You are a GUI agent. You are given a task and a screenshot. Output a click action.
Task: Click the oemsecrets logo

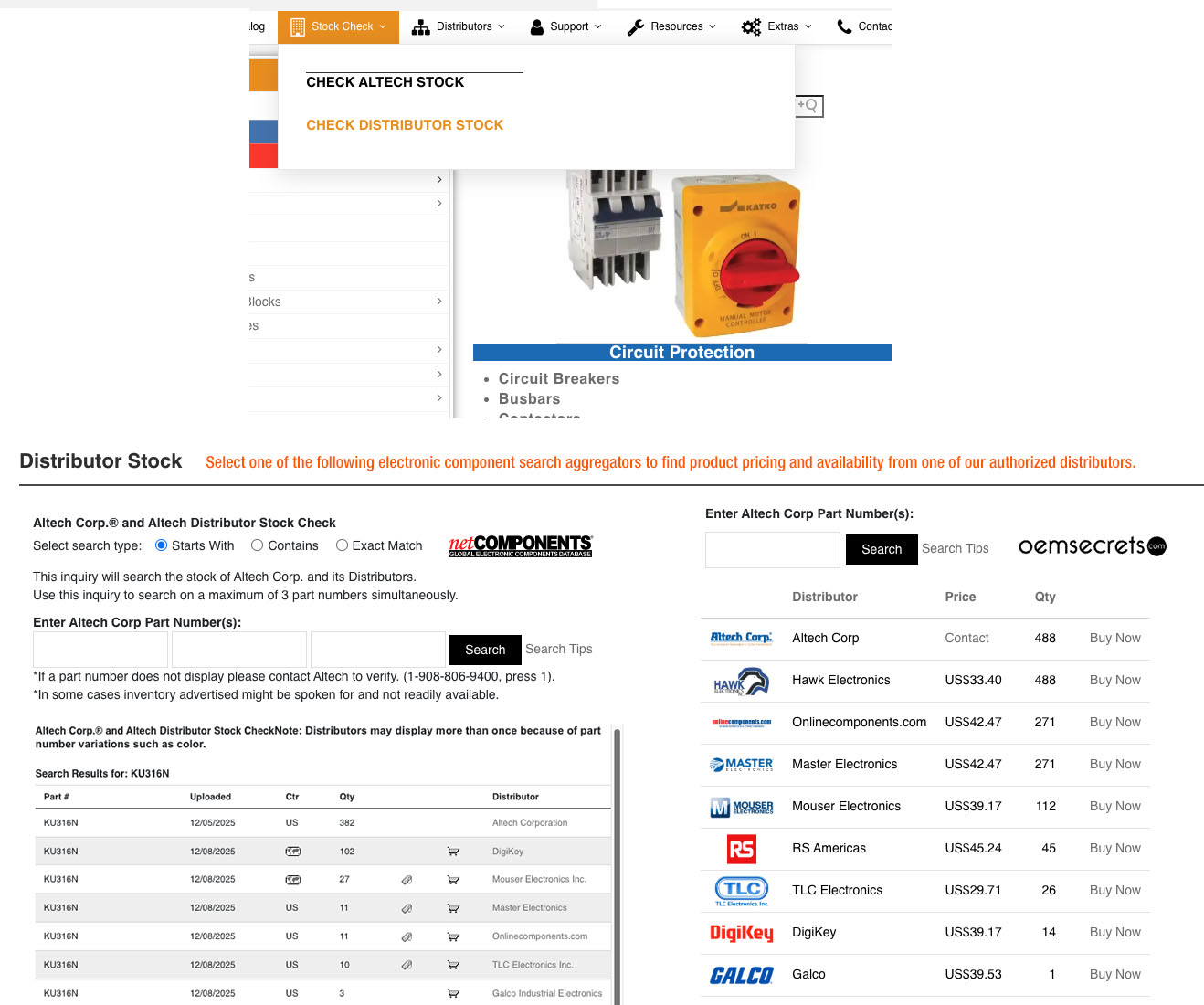point(1092,546)
